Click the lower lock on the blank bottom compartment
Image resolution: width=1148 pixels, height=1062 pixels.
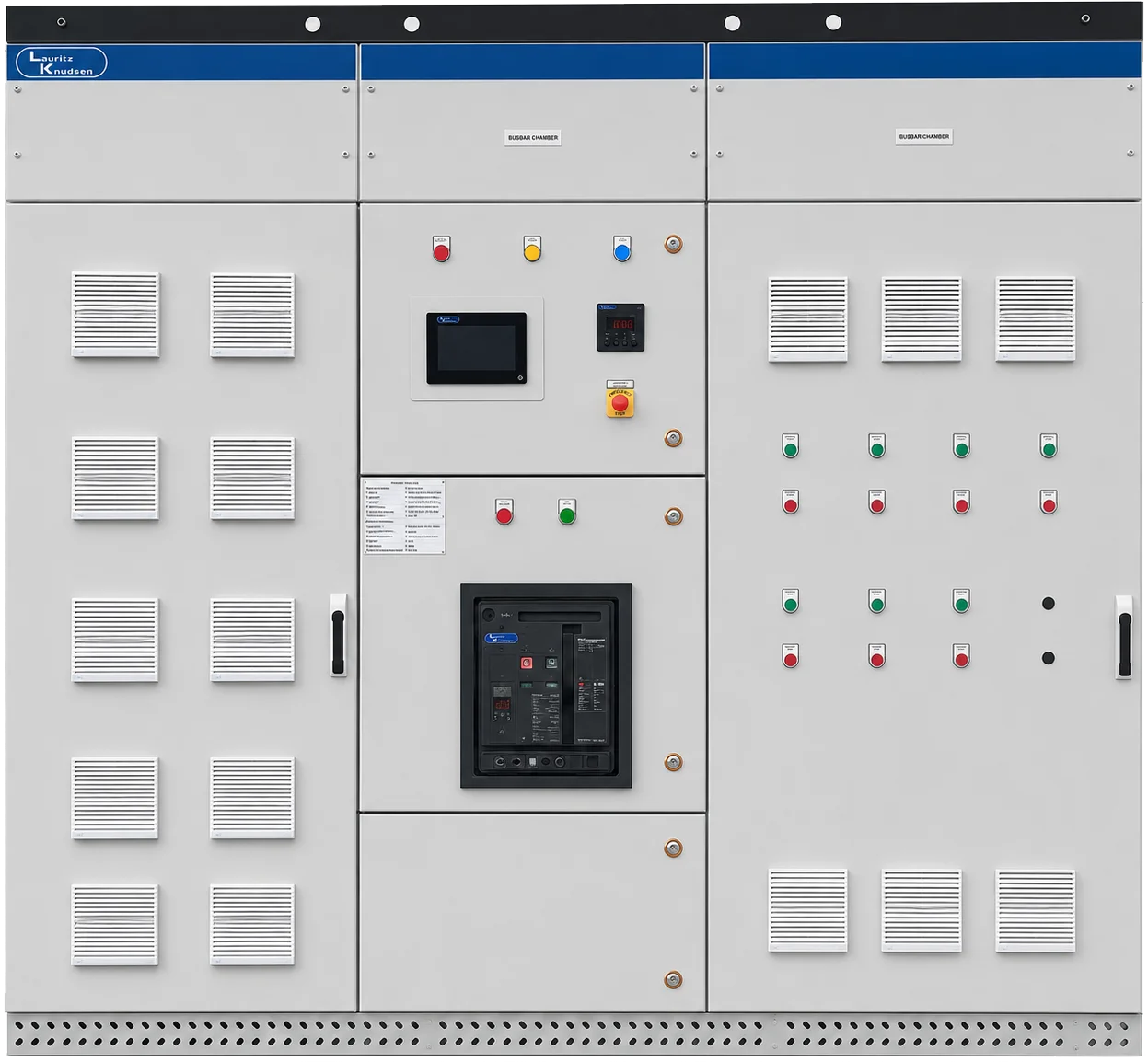coord(674,980)
